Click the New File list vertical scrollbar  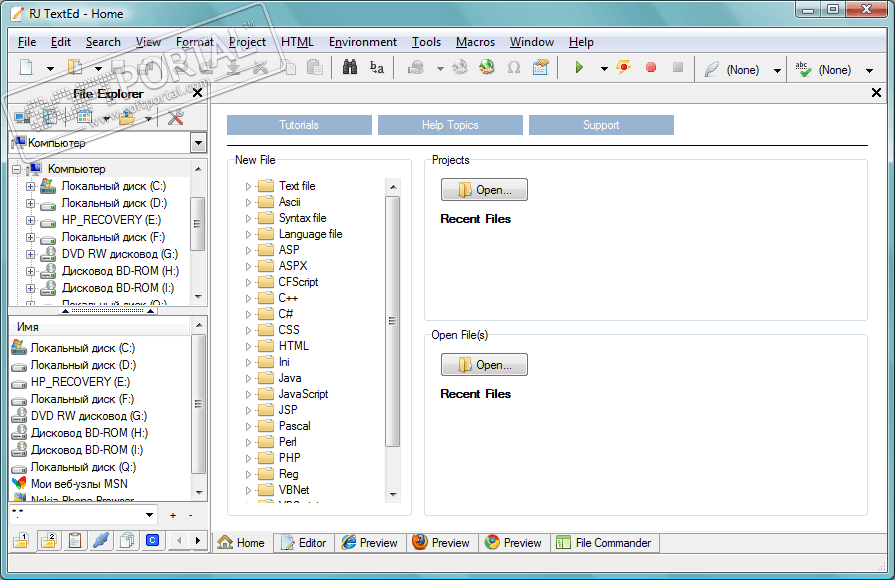(x=393, y=341)
